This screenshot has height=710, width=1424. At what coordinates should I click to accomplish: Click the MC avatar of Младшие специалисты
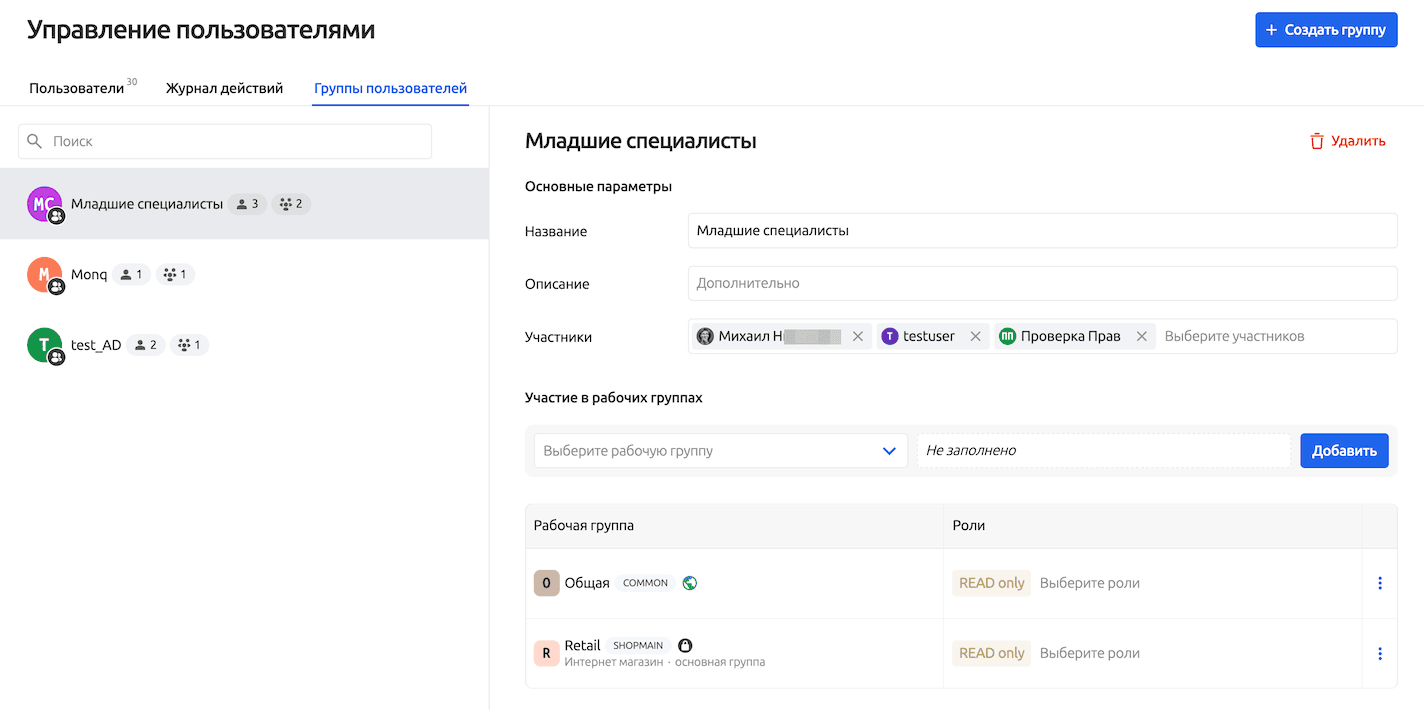(x=44, y=203)
